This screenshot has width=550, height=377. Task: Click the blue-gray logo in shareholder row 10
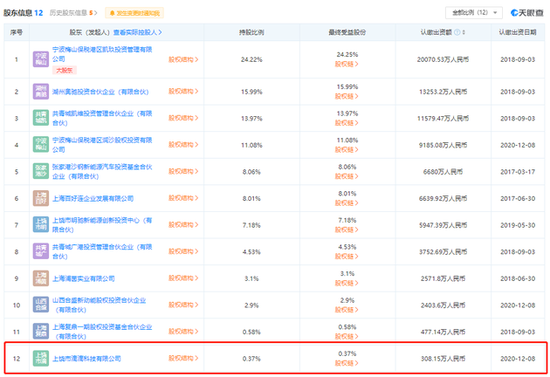pos(41,305)
